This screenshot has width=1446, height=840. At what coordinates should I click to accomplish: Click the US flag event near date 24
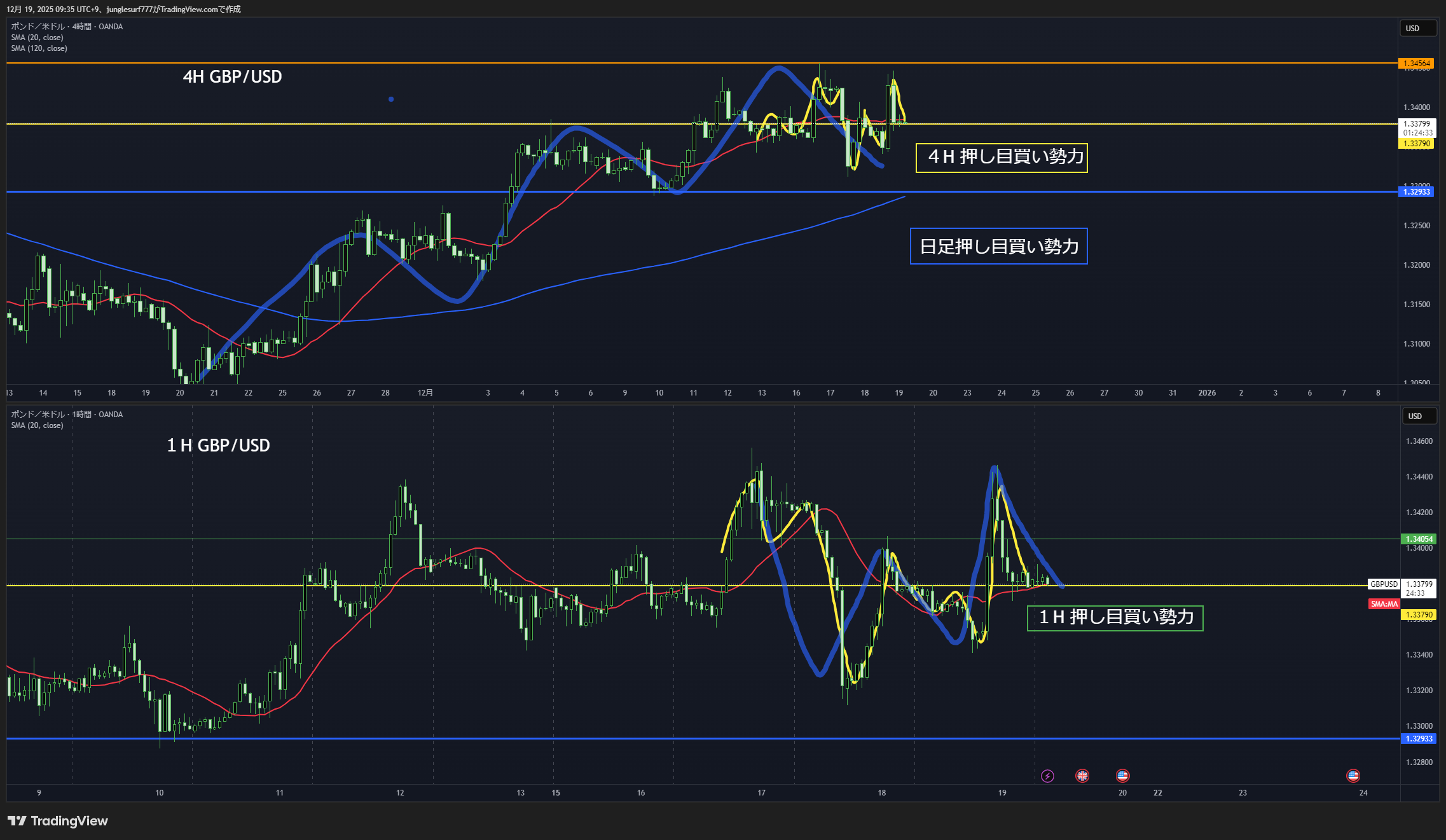pos(1353,776)
